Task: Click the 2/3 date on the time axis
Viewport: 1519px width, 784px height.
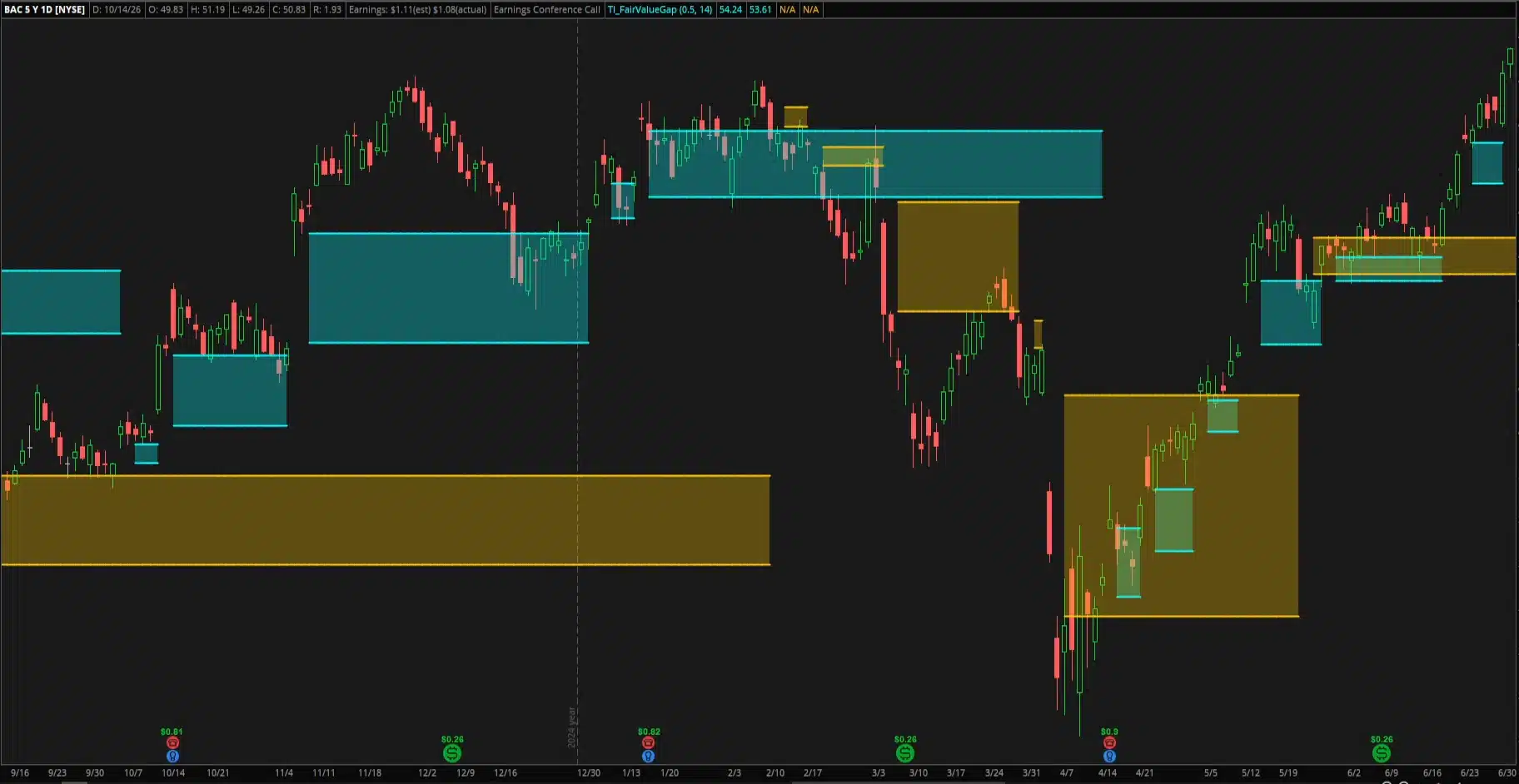Action: (734, 773)
